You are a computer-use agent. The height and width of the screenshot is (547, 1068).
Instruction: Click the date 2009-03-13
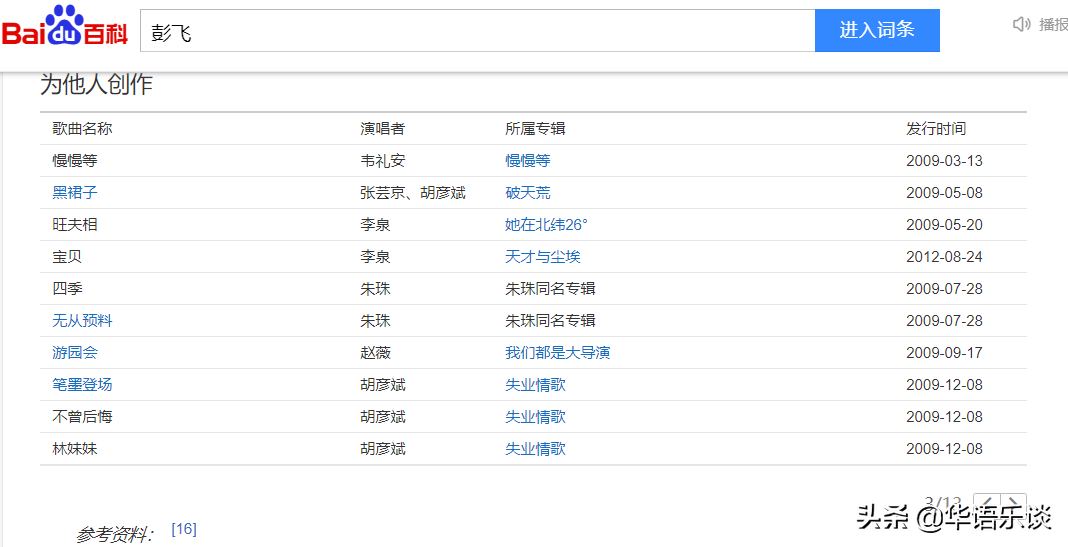tap(944, 161)
